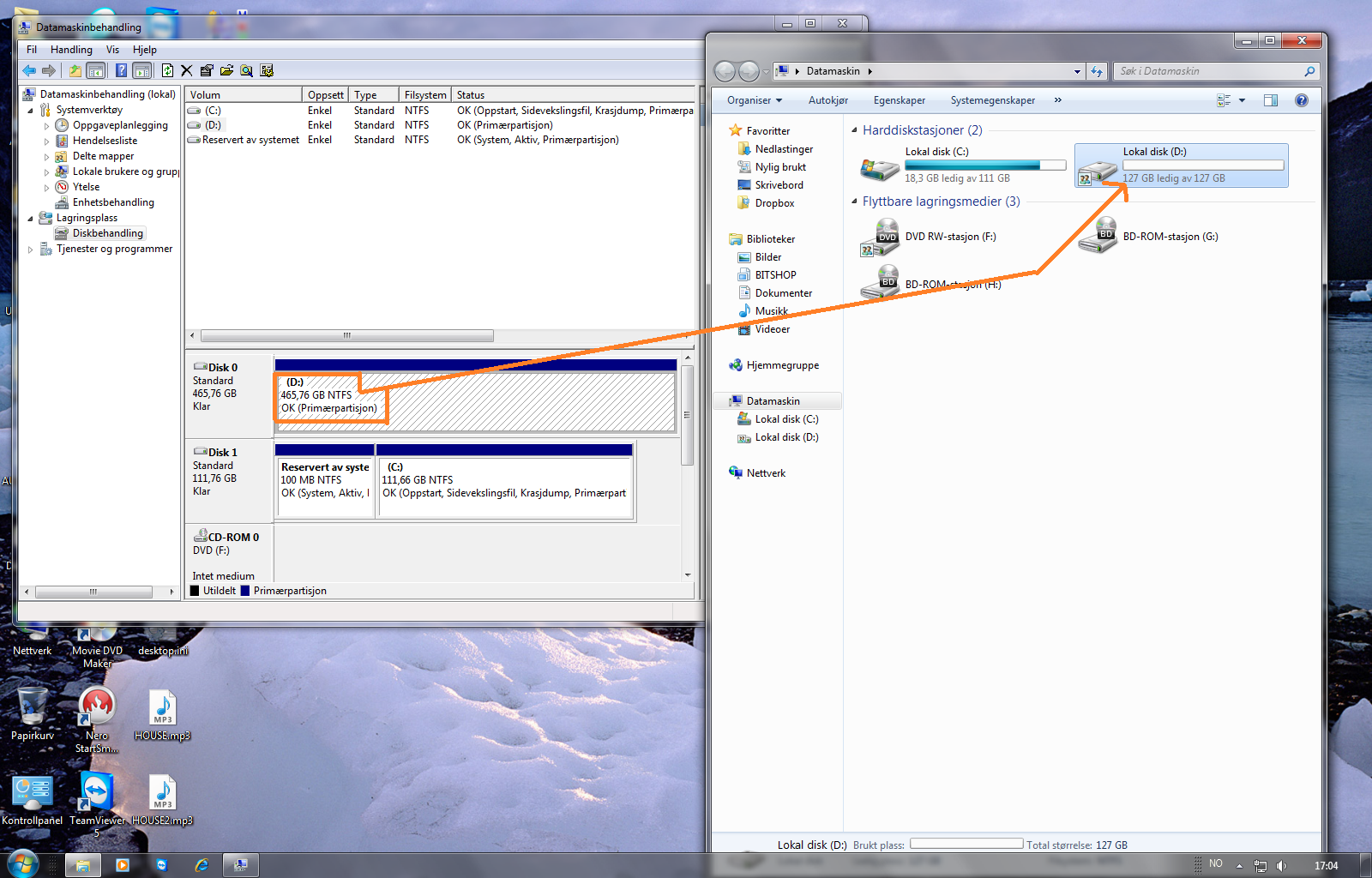Click Systemegenskaper in Explorer command bar

point(992,100)
